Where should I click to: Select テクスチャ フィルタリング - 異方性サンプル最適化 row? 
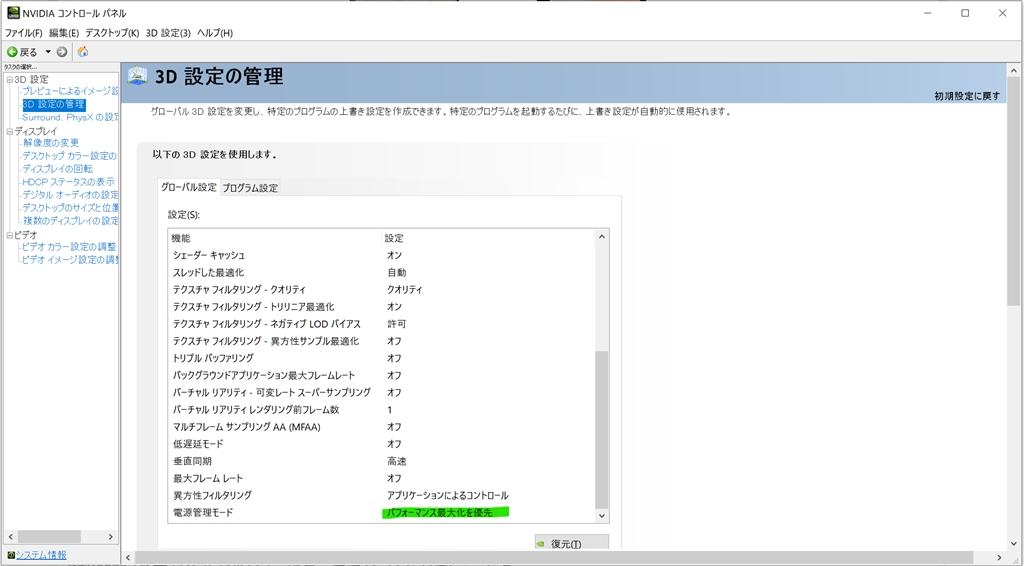tap(382, 341)
